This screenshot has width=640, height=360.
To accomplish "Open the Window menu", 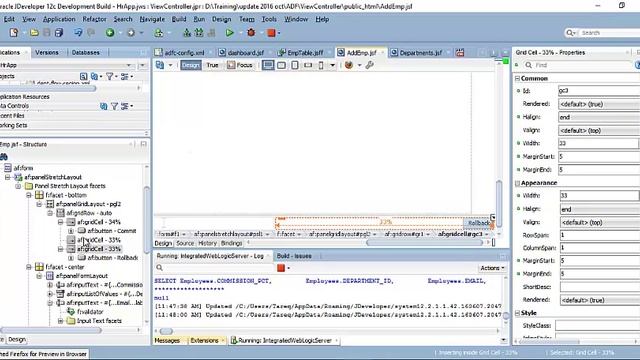I will pos(296,19).
